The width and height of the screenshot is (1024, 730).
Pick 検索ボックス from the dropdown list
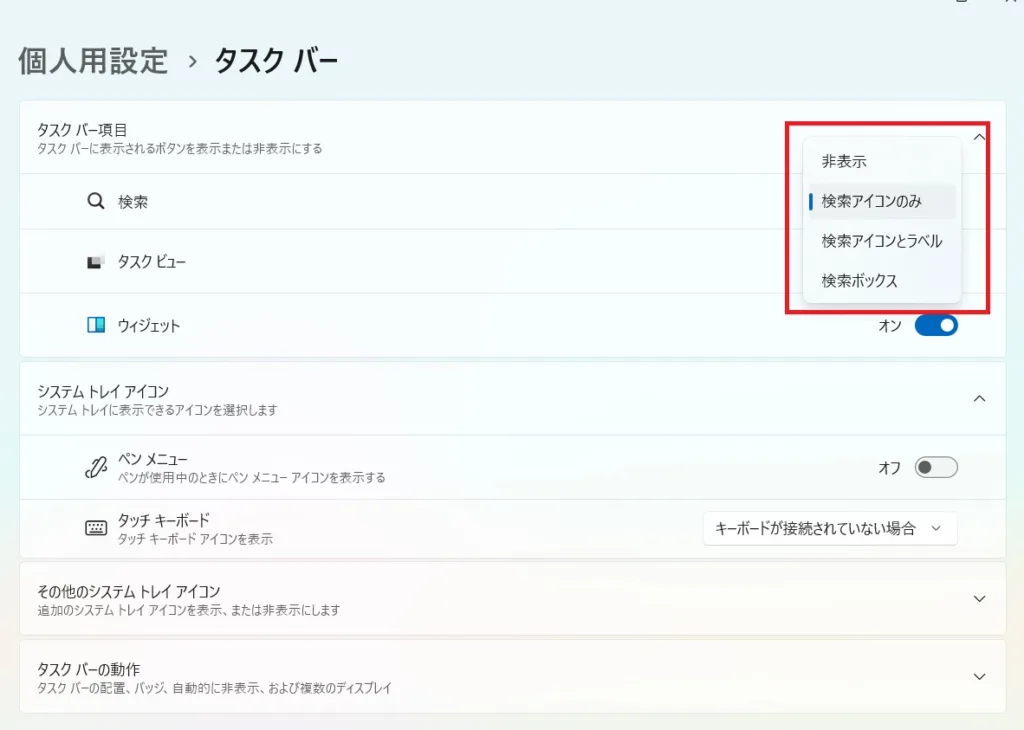859,281
